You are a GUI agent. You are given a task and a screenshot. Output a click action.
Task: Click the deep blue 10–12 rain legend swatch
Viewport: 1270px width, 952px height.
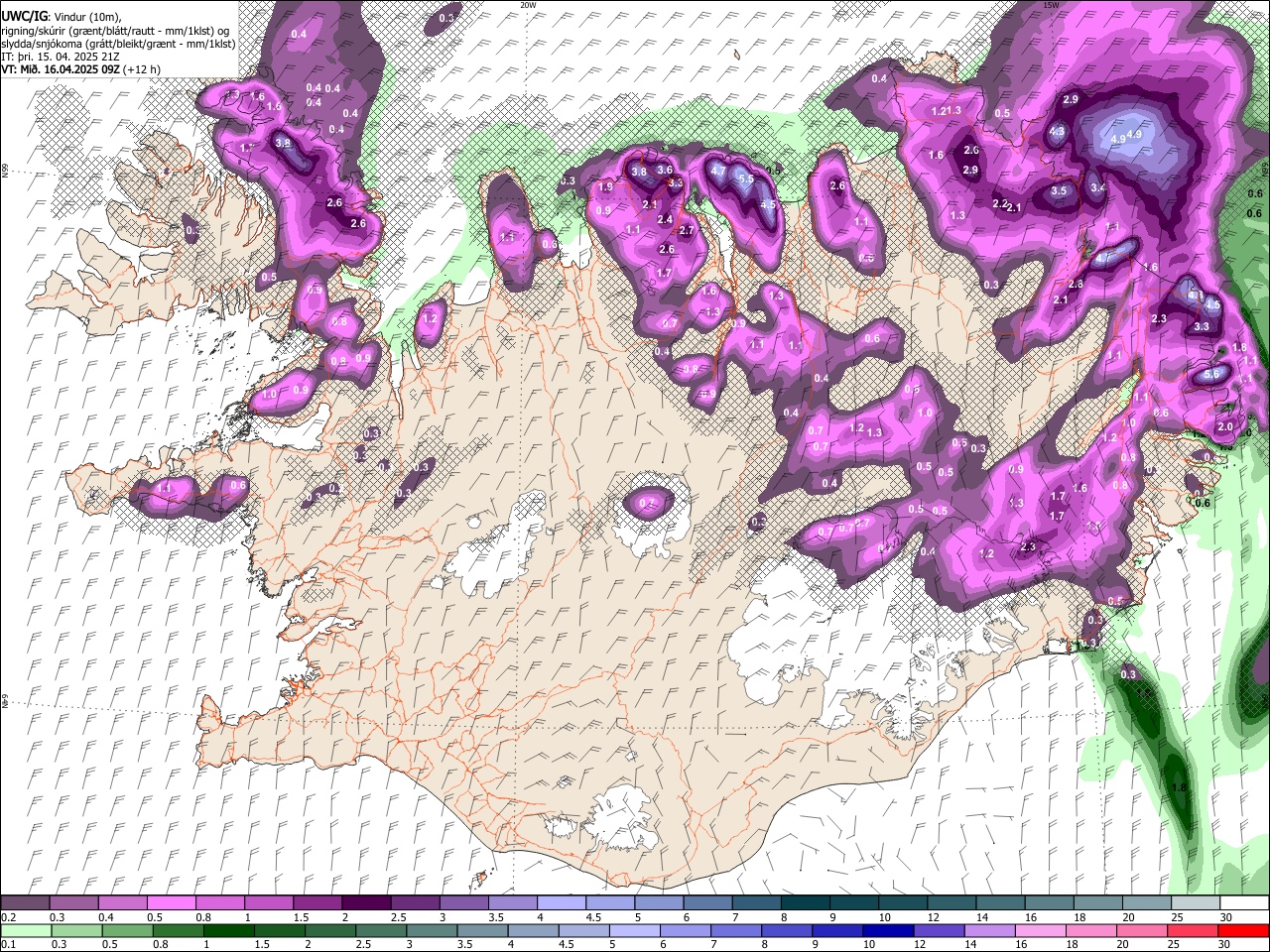click(887, 930)
